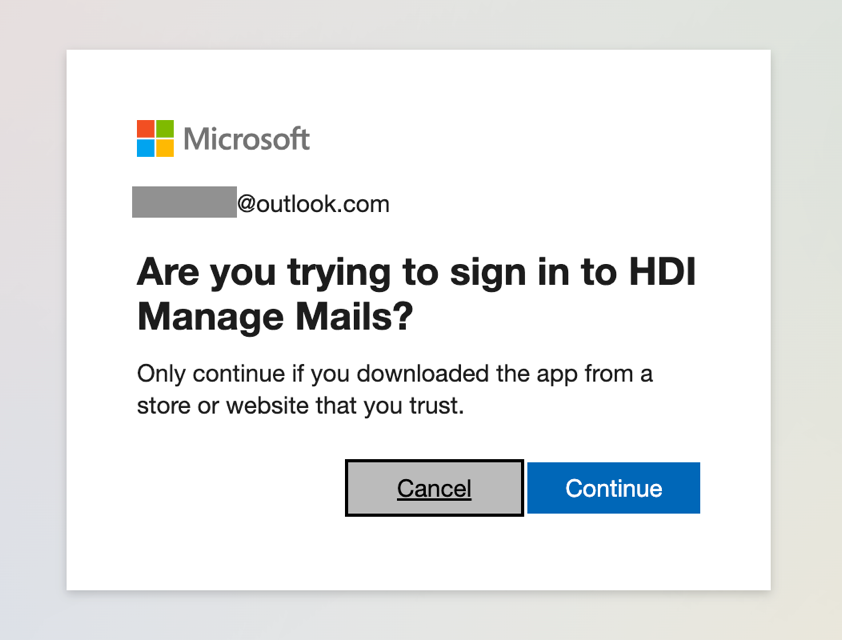Click "Only continue if you downloaded" text

click(313, 374)
